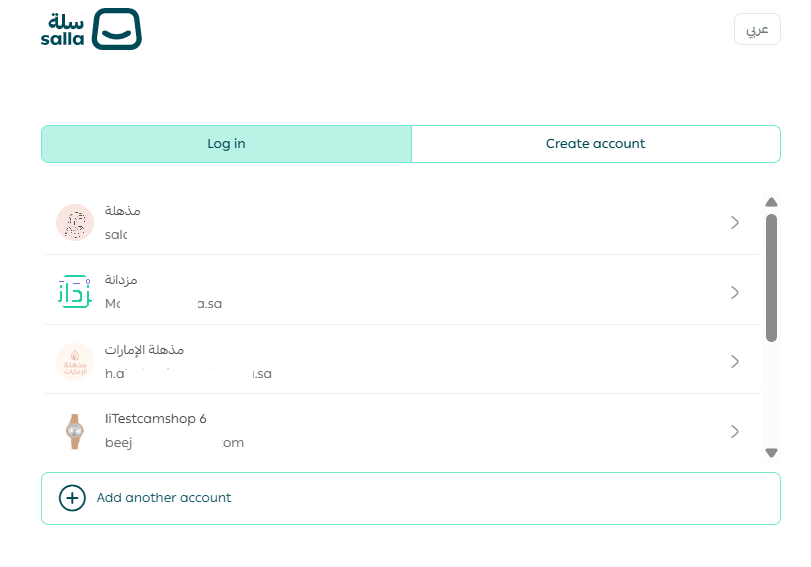The image size is (811, 567).
Task: Switch to the Log in tab
Action: tap(226, 144)
